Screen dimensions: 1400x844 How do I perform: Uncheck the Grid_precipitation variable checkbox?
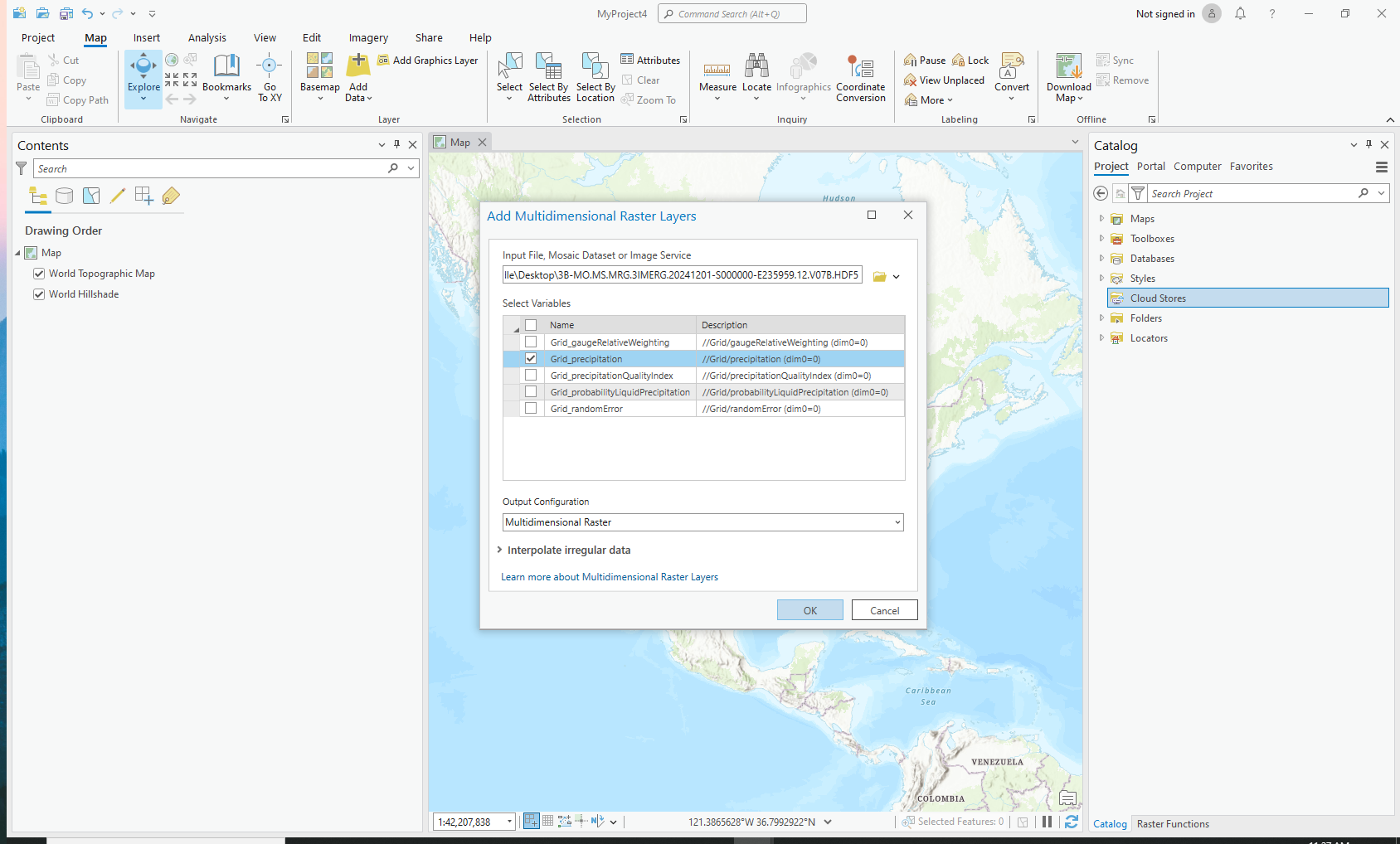click(531, 359)
